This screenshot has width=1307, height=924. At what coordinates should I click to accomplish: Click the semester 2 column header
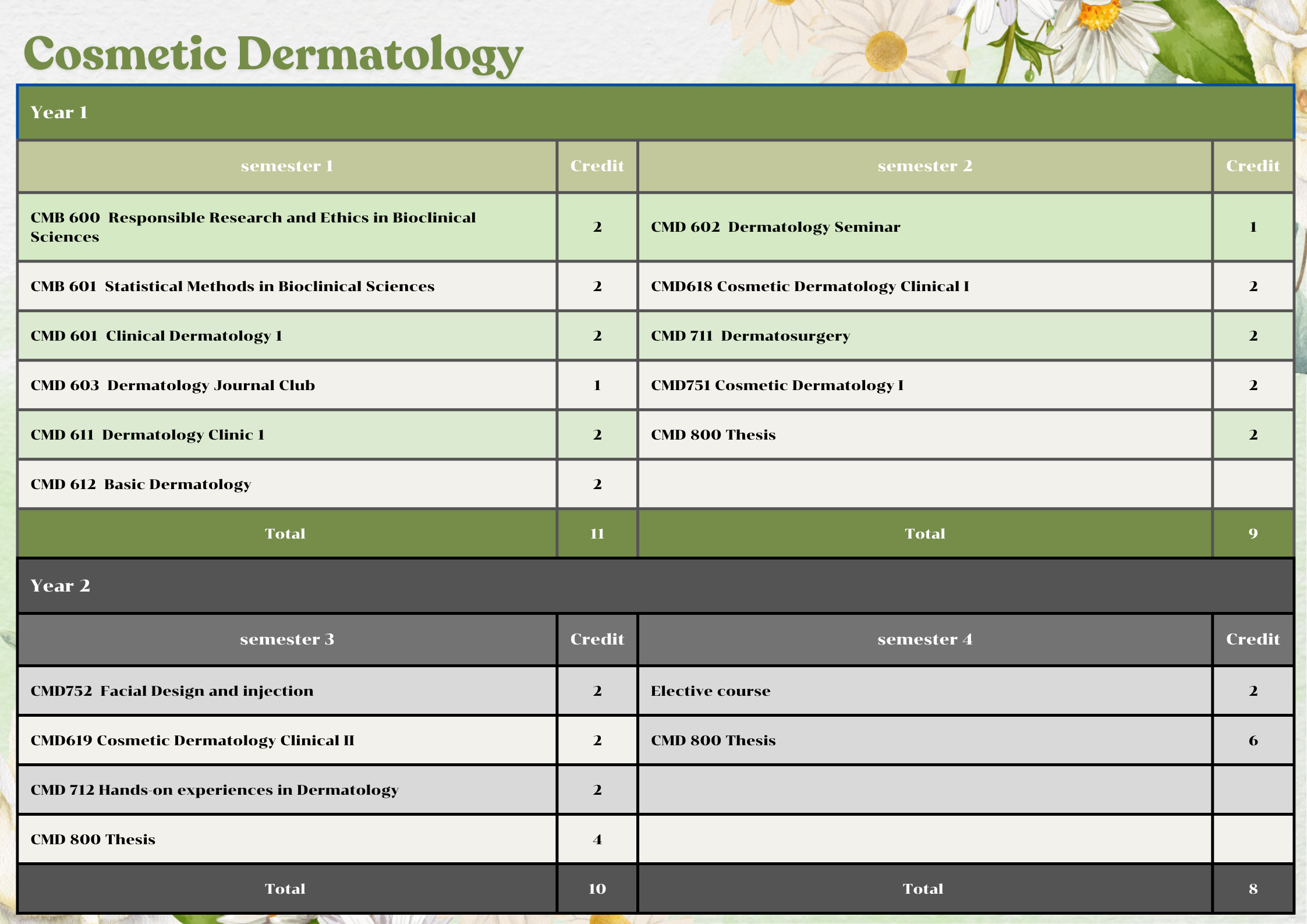tap(925, 167)
